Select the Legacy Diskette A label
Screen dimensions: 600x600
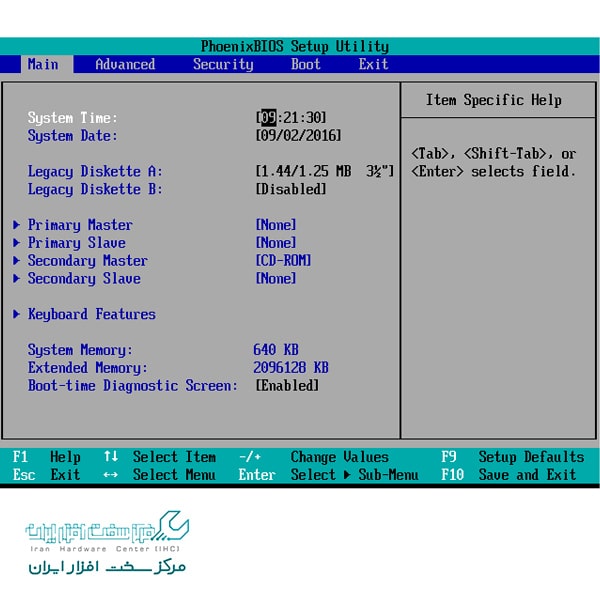point(95,171)
